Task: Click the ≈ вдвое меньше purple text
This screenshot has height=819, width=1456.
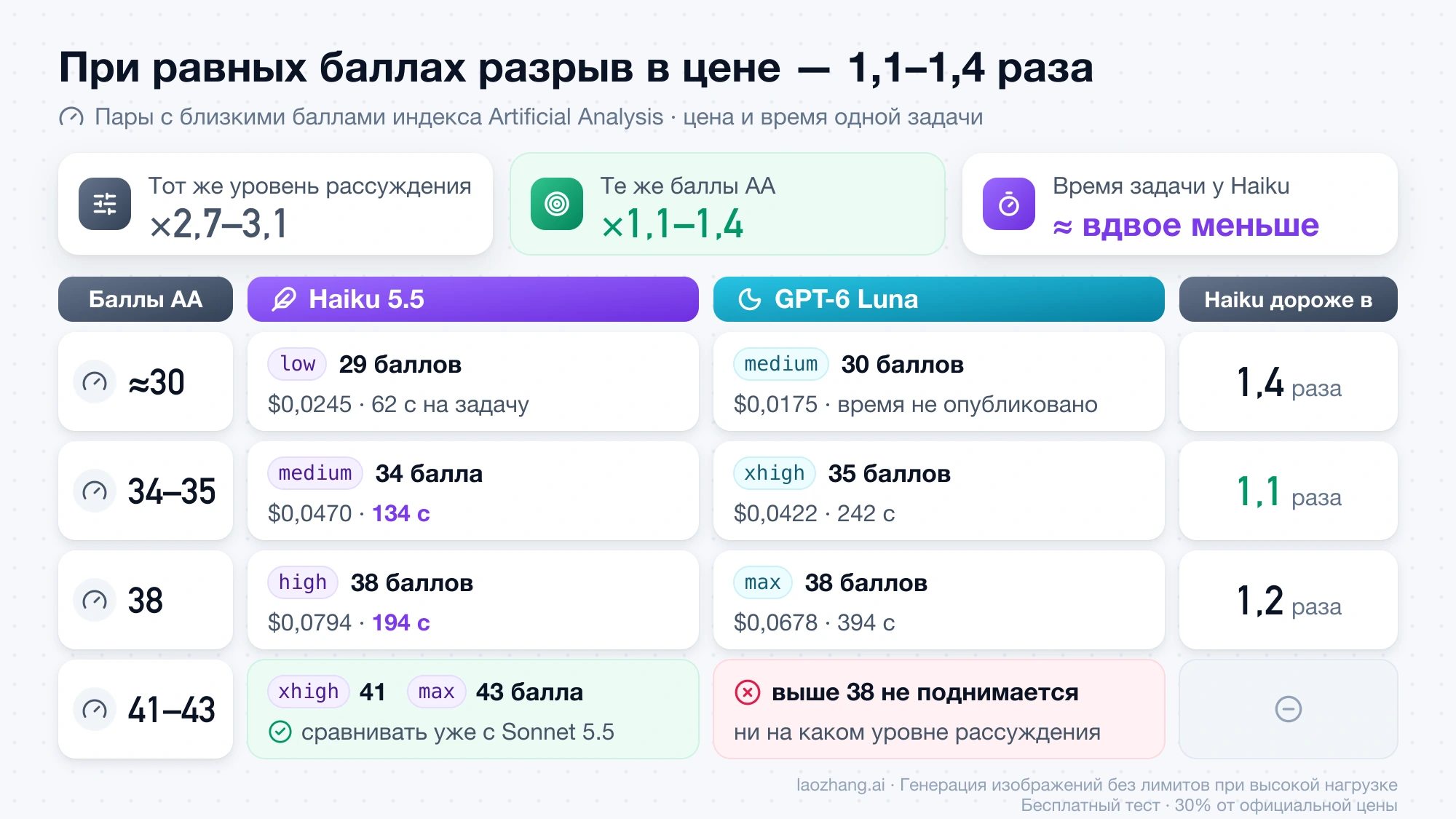Action: tap(1186, 226)
